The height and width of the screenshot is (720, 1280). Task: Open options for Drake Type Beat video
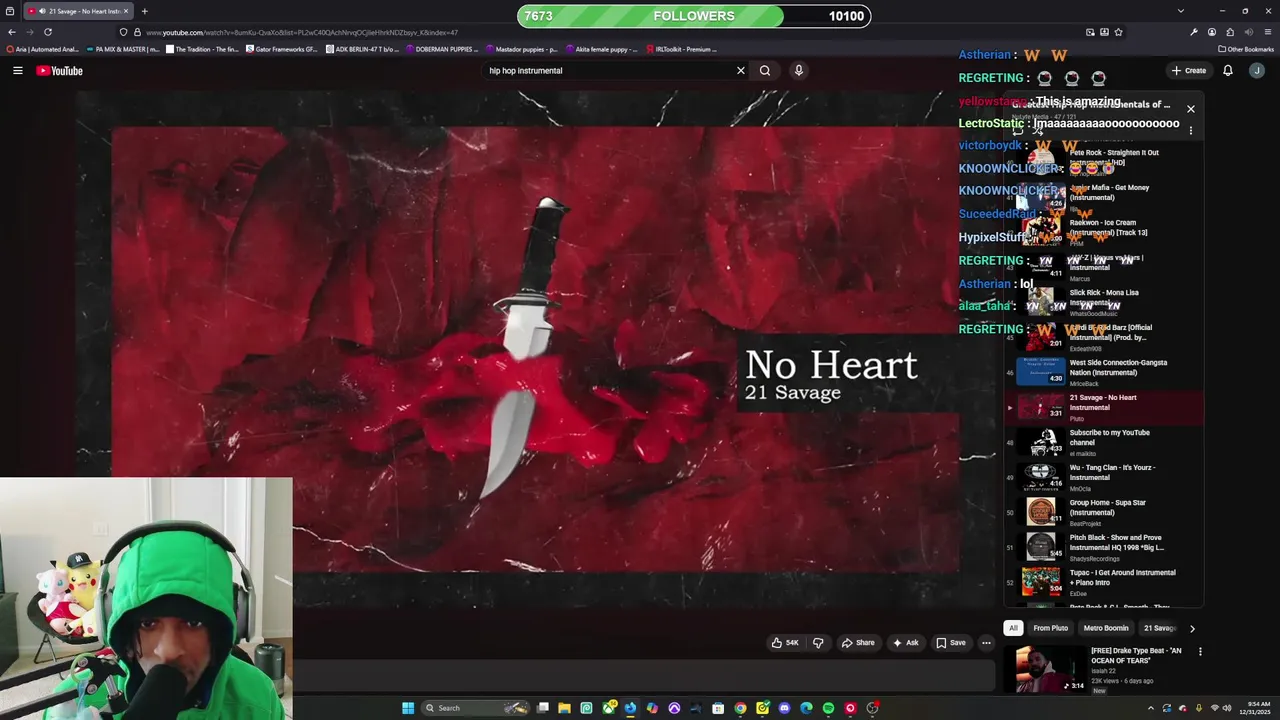1200,651
